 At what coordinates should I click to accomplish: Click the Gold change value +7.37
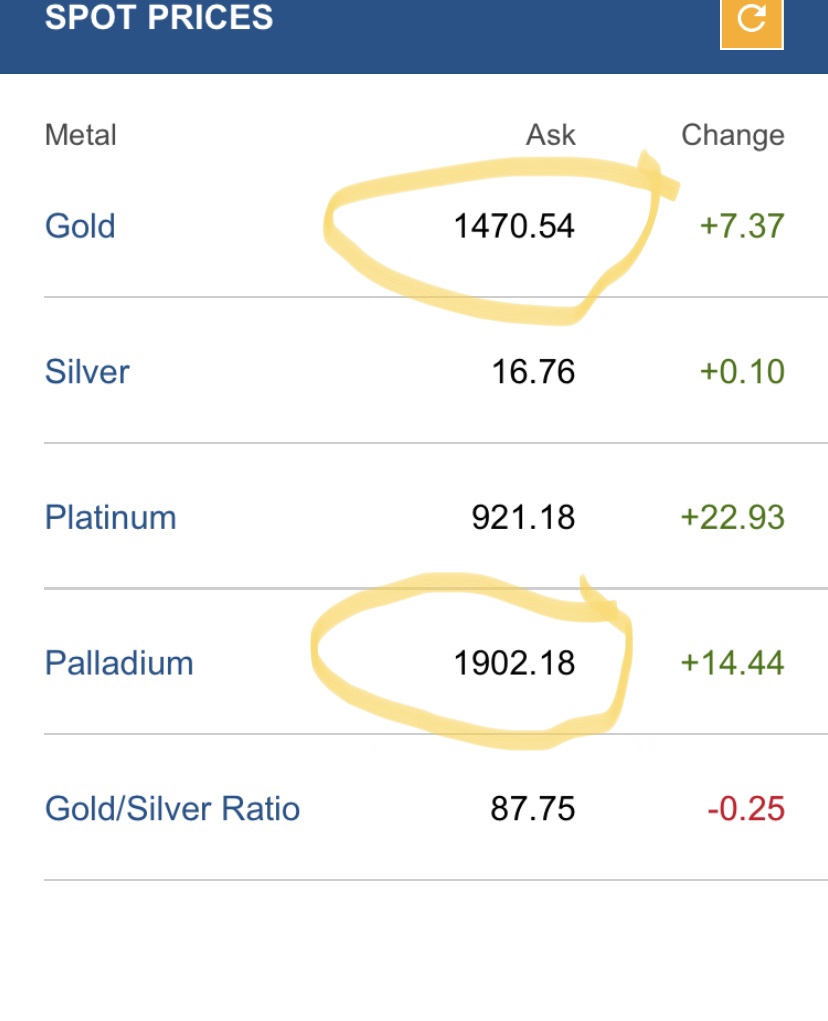pyautogui.click(x=742, y=227)
